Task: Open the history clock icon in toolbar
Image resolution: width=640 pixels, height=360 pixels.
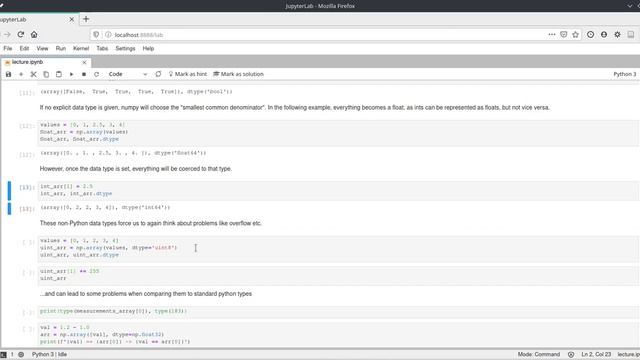Action: click(x=590, y=35)
